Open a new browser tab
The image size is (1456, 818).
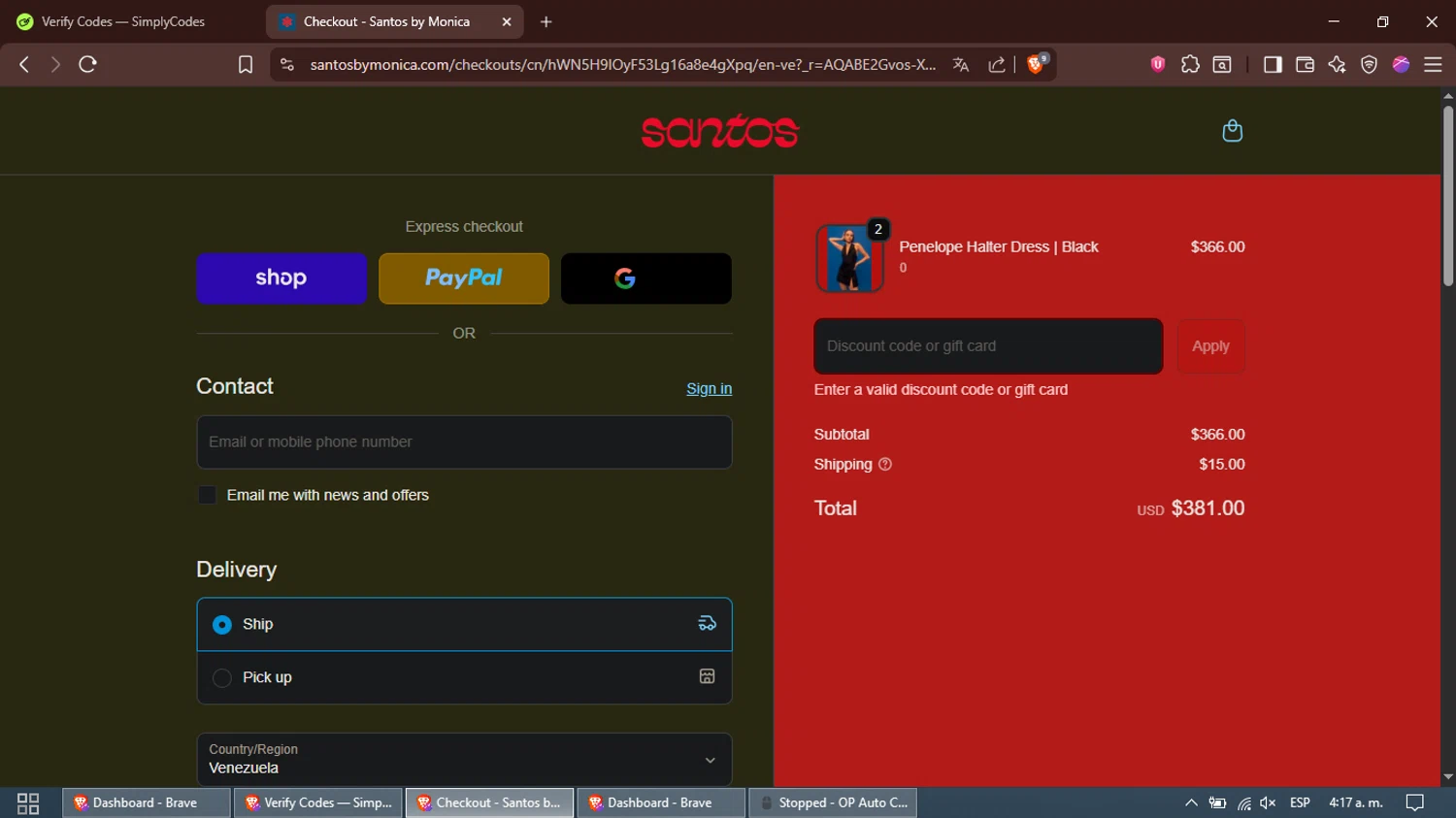point(546,21)
